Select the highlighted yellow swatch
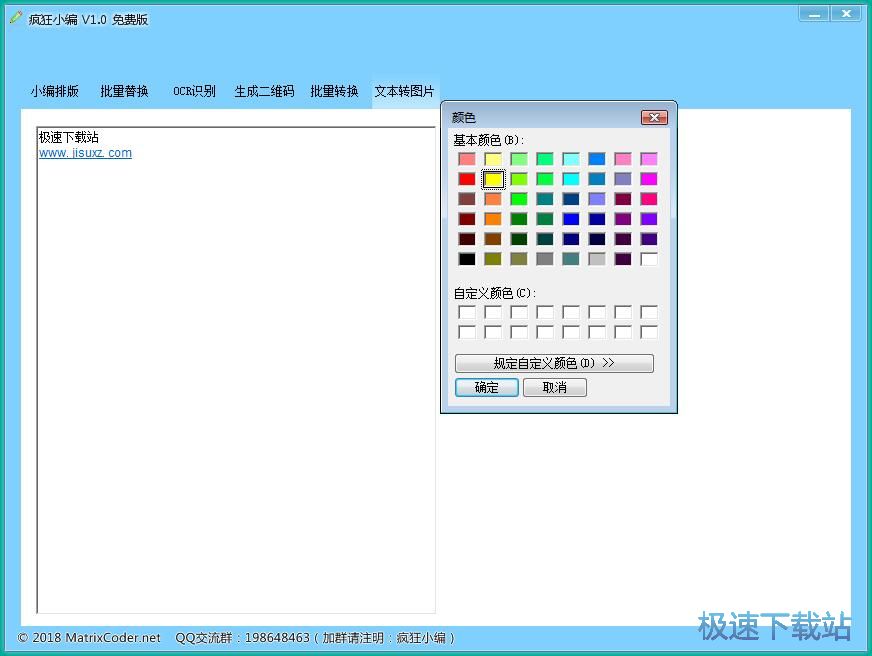872x656 pixels. pyautogui.click(x=493, y=178)
